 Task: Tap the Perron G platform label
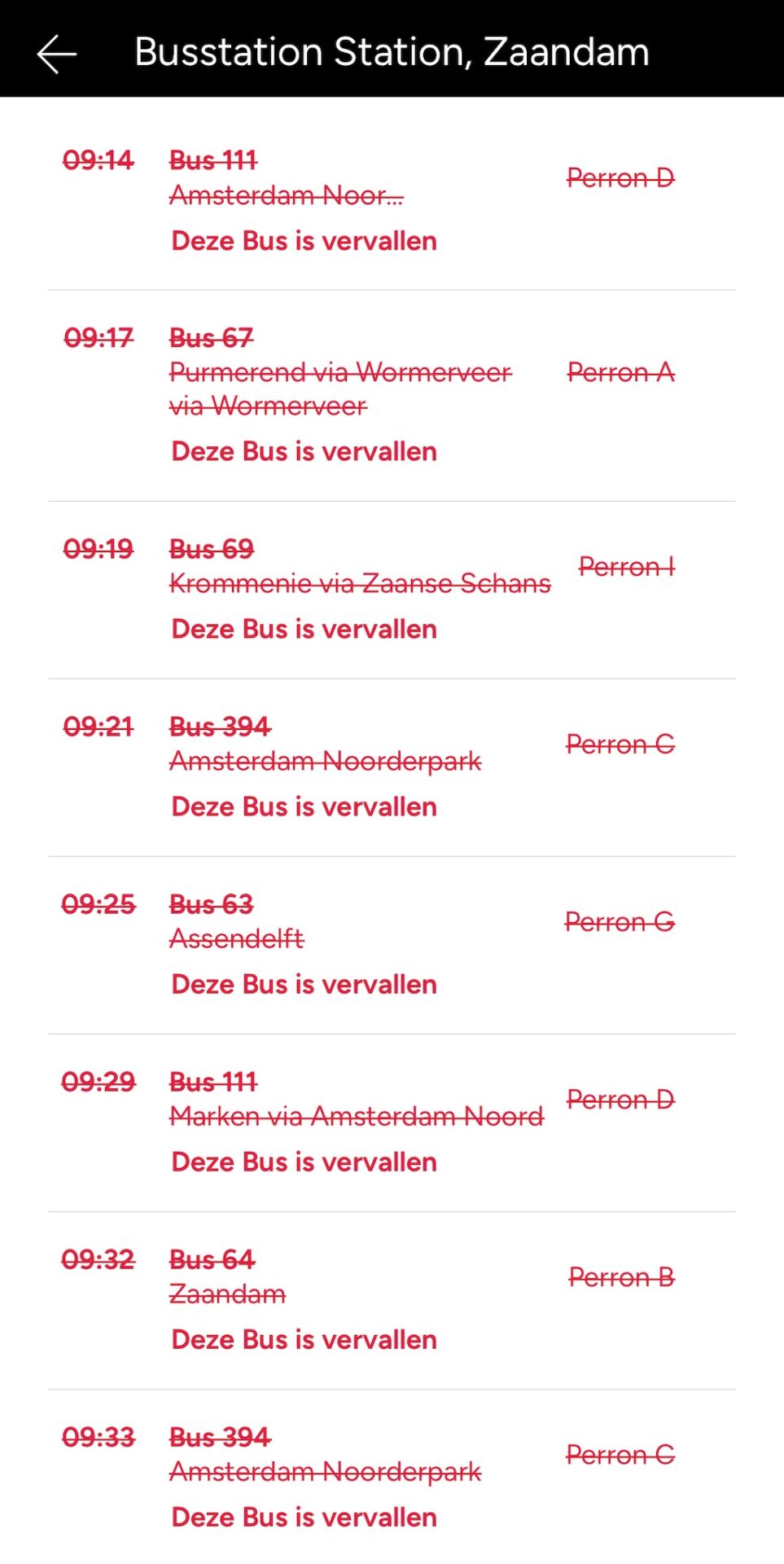(620, 922)
